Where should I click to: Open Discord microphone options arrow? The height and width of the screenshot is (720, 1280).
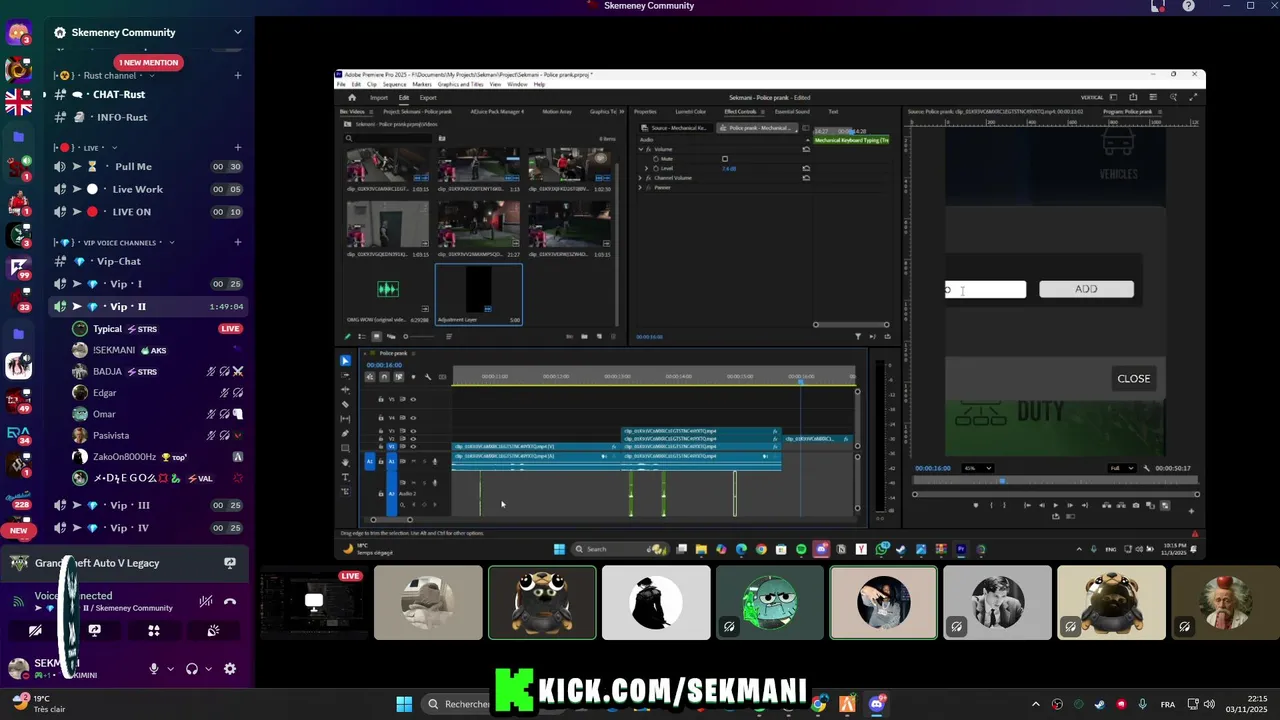click(171, 669)
